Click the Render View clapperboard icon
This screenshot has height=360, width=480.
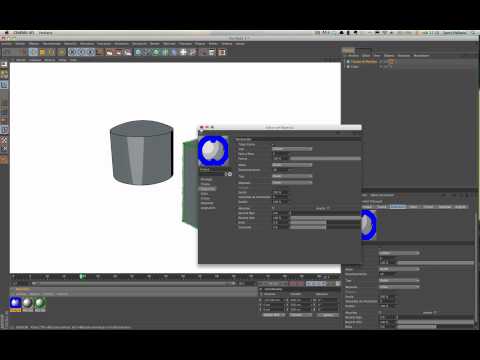click(x=109, y=52)
